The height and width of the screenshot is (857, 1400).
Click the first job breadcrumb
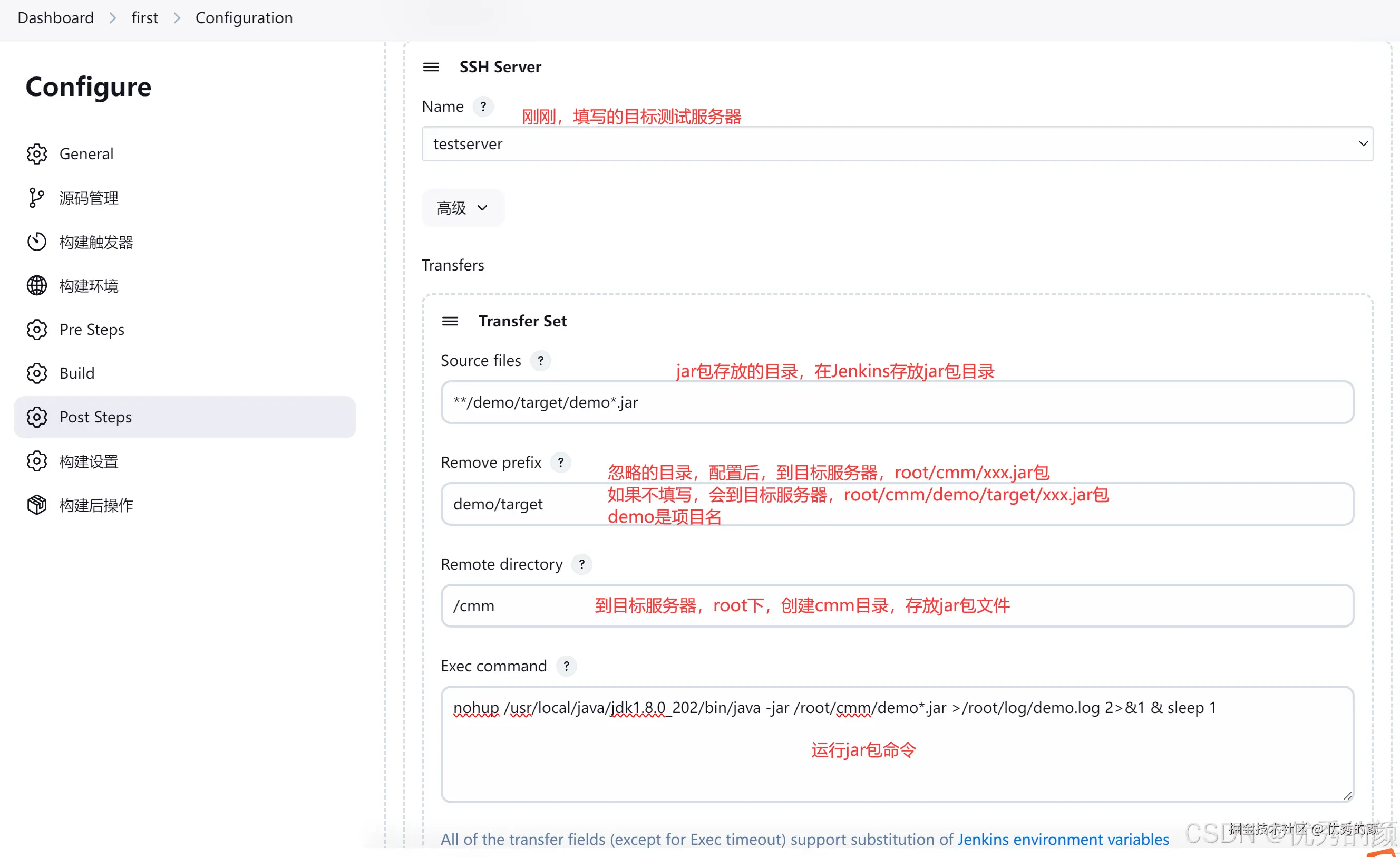[144, 18]
